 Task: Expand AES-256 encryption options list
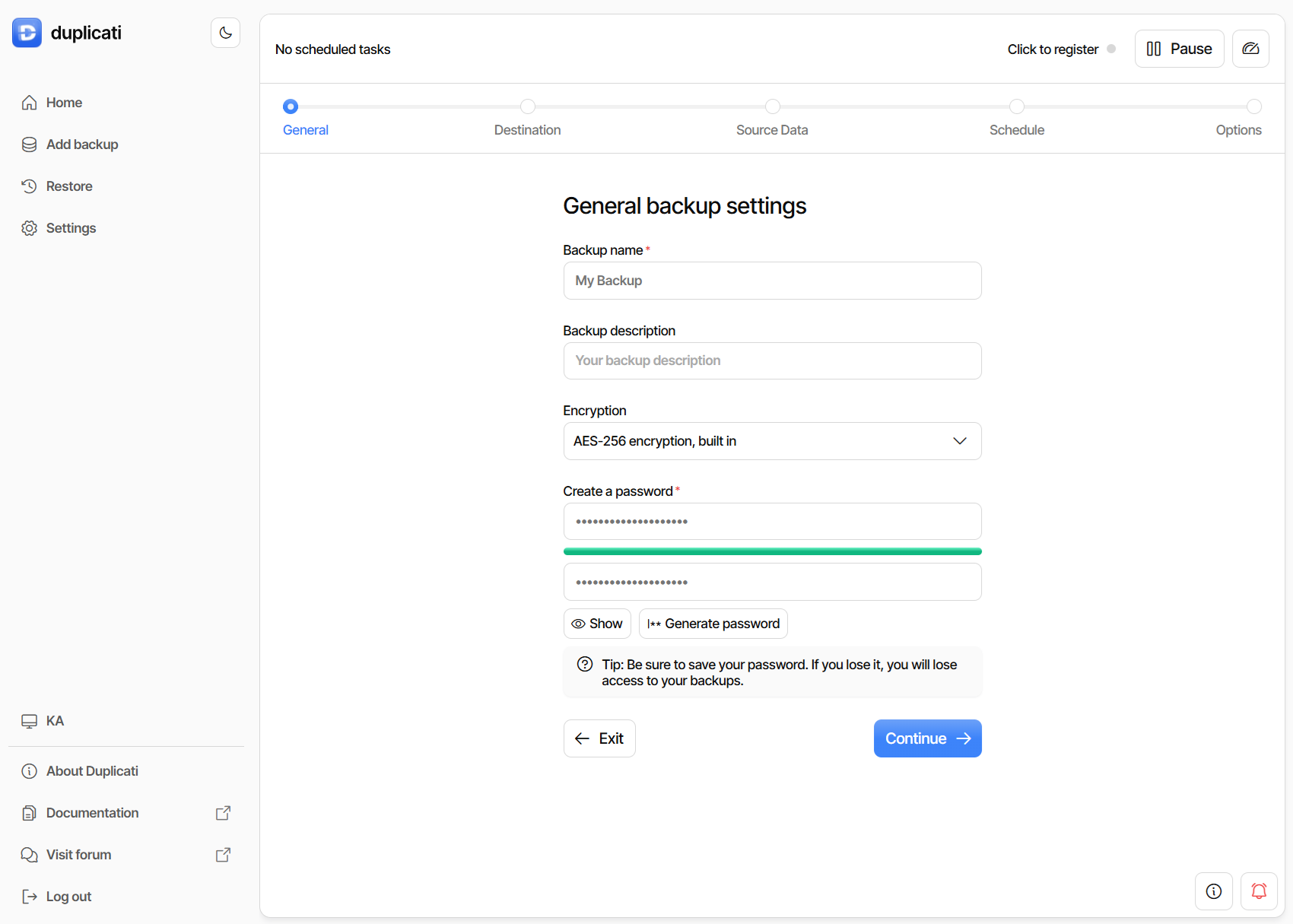pos(960,441)
